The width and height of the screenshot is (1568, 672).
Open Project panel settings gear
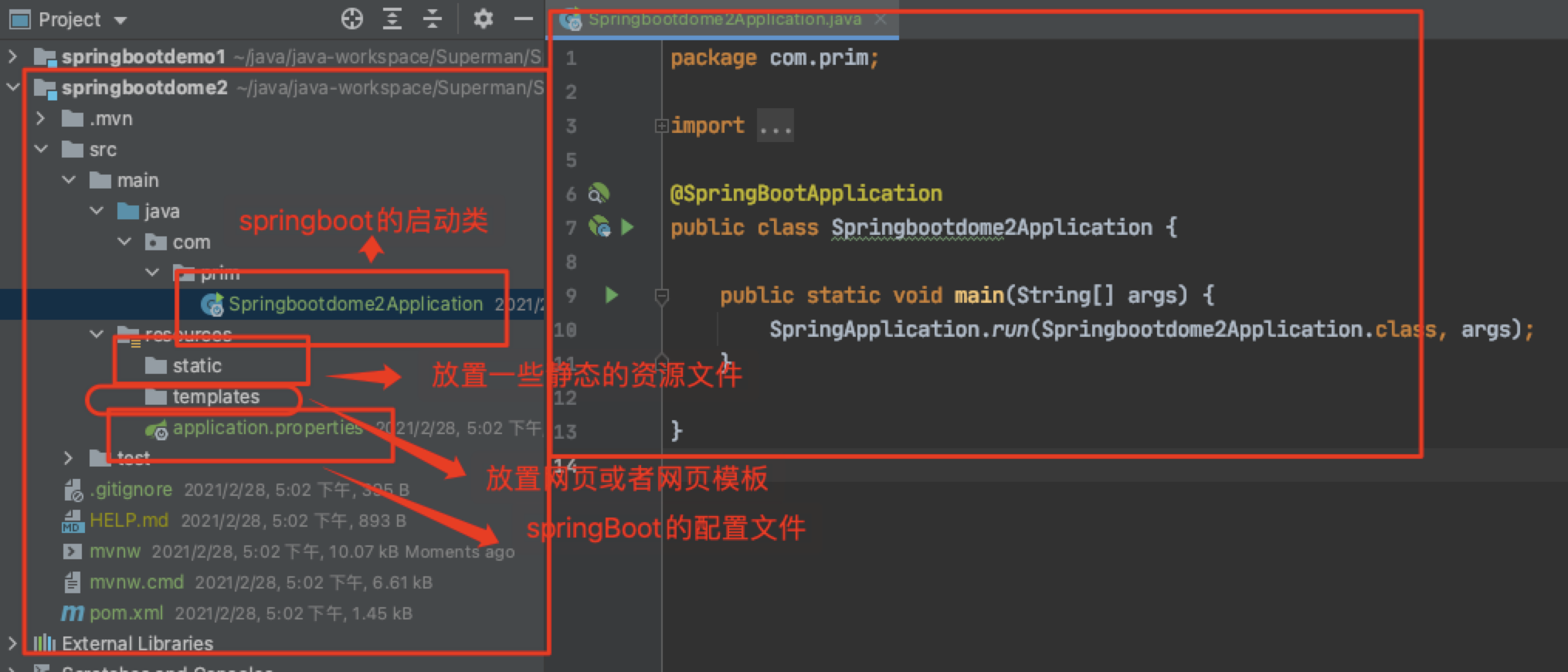pyautogui.click(x=484, y=19)
